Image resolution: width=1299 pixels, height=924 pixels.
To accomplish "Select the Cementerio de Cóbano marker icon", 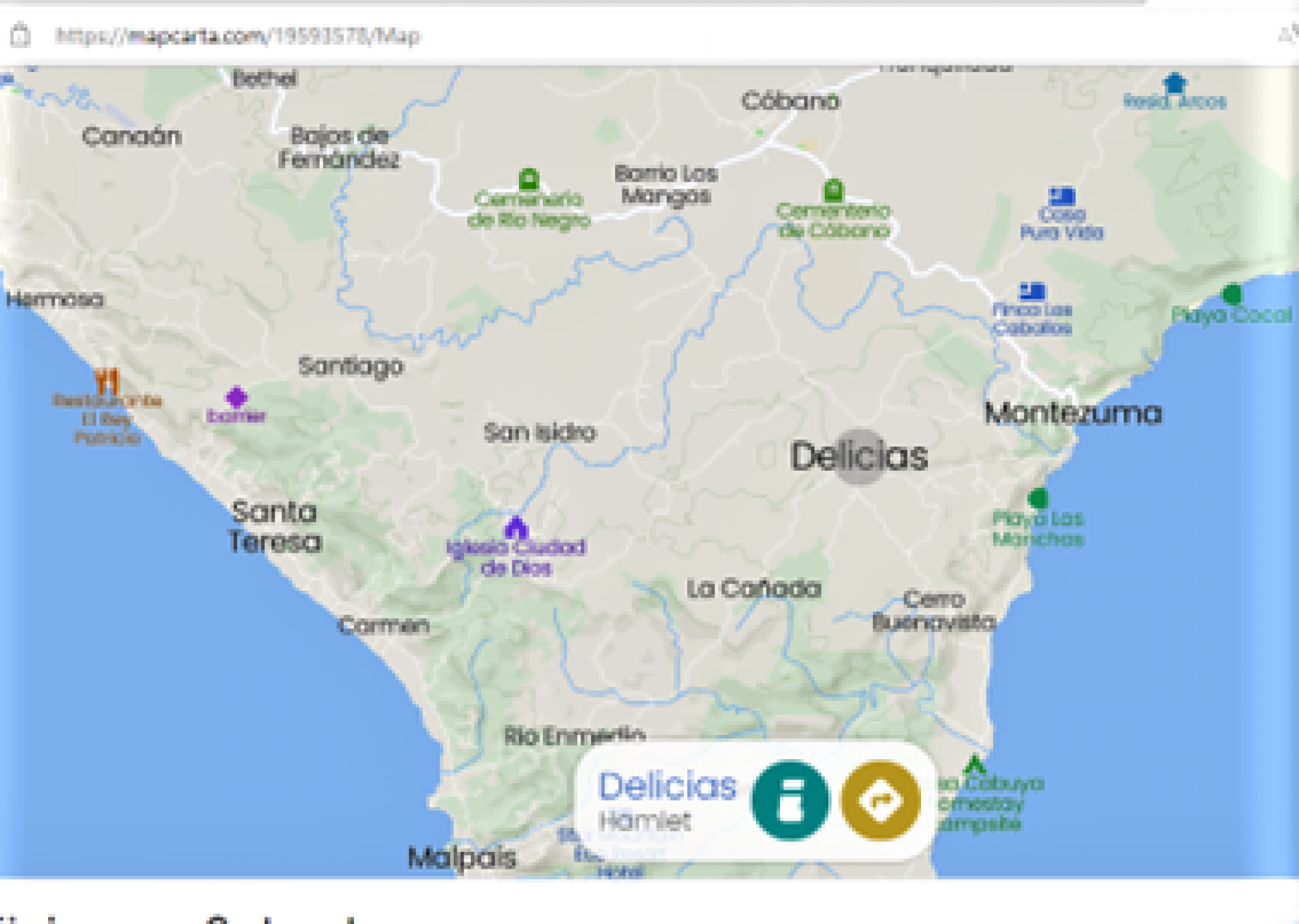I will [x=833, y=190].
